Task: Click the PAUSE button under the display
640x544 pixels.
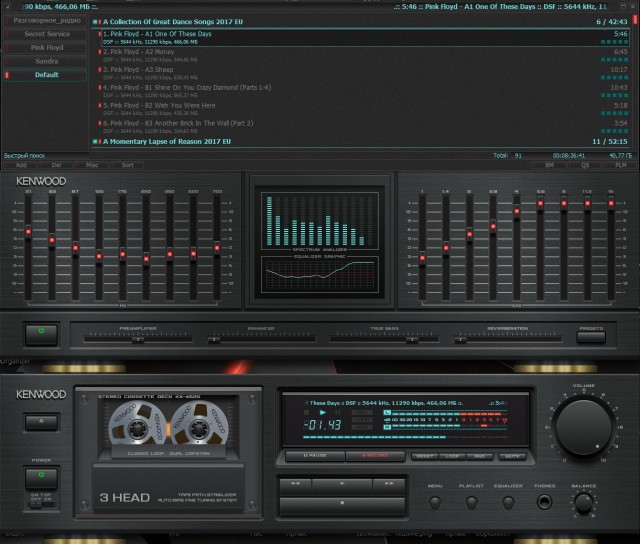Action: pos(315,456)
